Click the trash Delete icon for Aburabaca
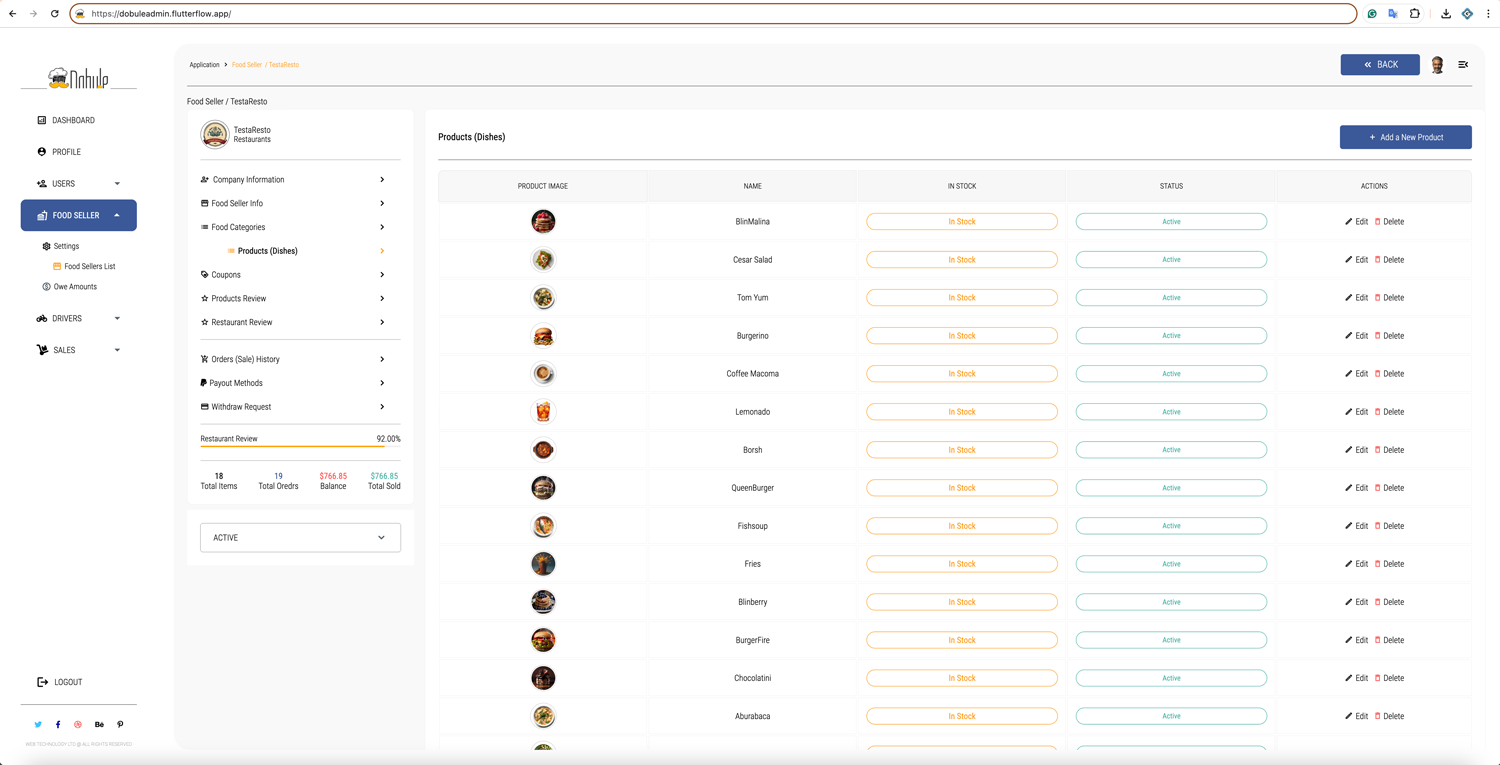The height and width of the screenshot is (765, 1500). tap(1377, 715)
